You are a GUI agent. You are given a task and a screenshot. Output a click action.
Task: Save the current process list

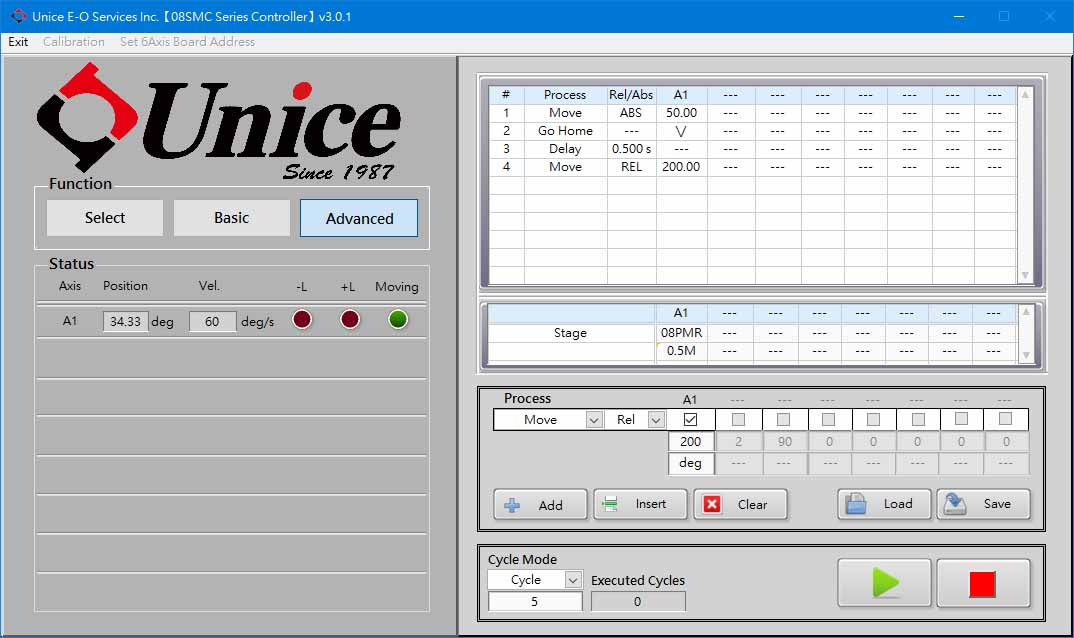[984, 504]
